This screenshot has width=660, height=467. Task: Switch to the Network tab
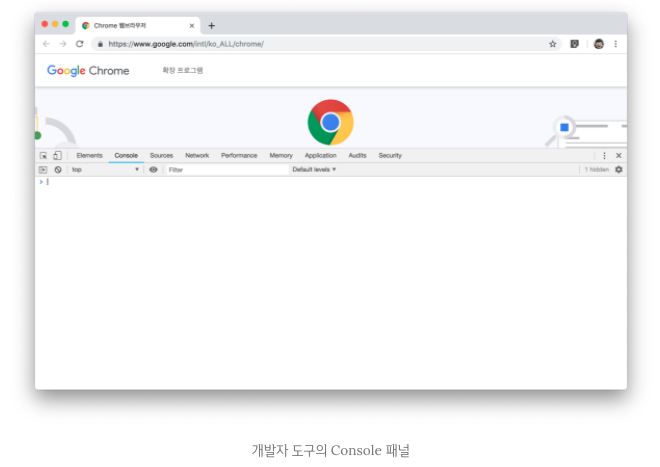click(197, 155)
